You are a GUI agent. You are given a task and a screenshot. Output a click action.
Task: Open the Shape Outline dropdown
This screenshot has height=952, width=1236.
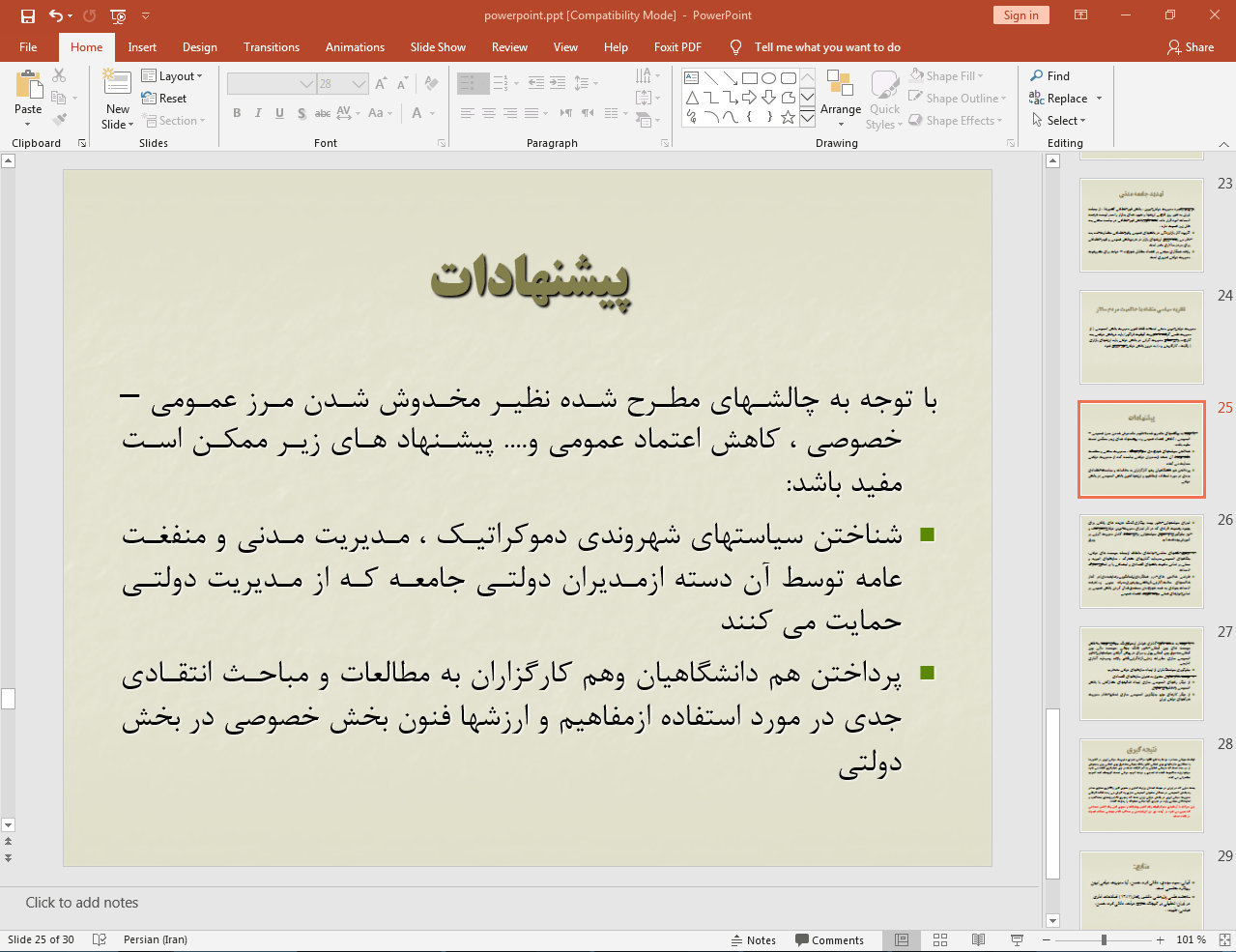click(958, 99)
